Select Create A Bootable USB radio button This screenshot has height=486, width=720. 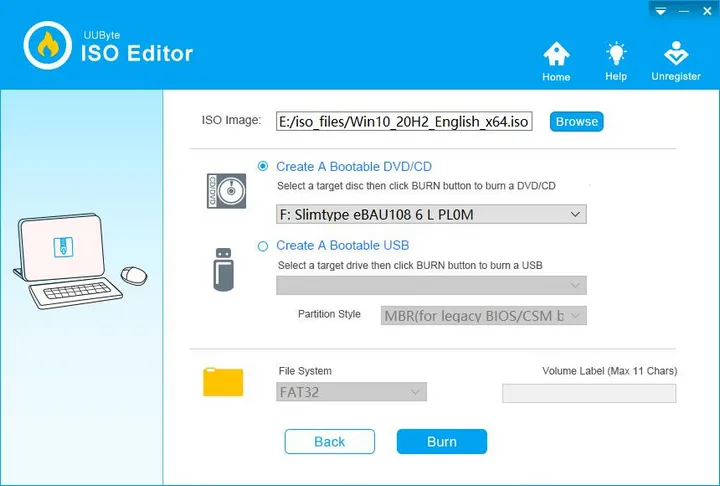click(263, 246)
